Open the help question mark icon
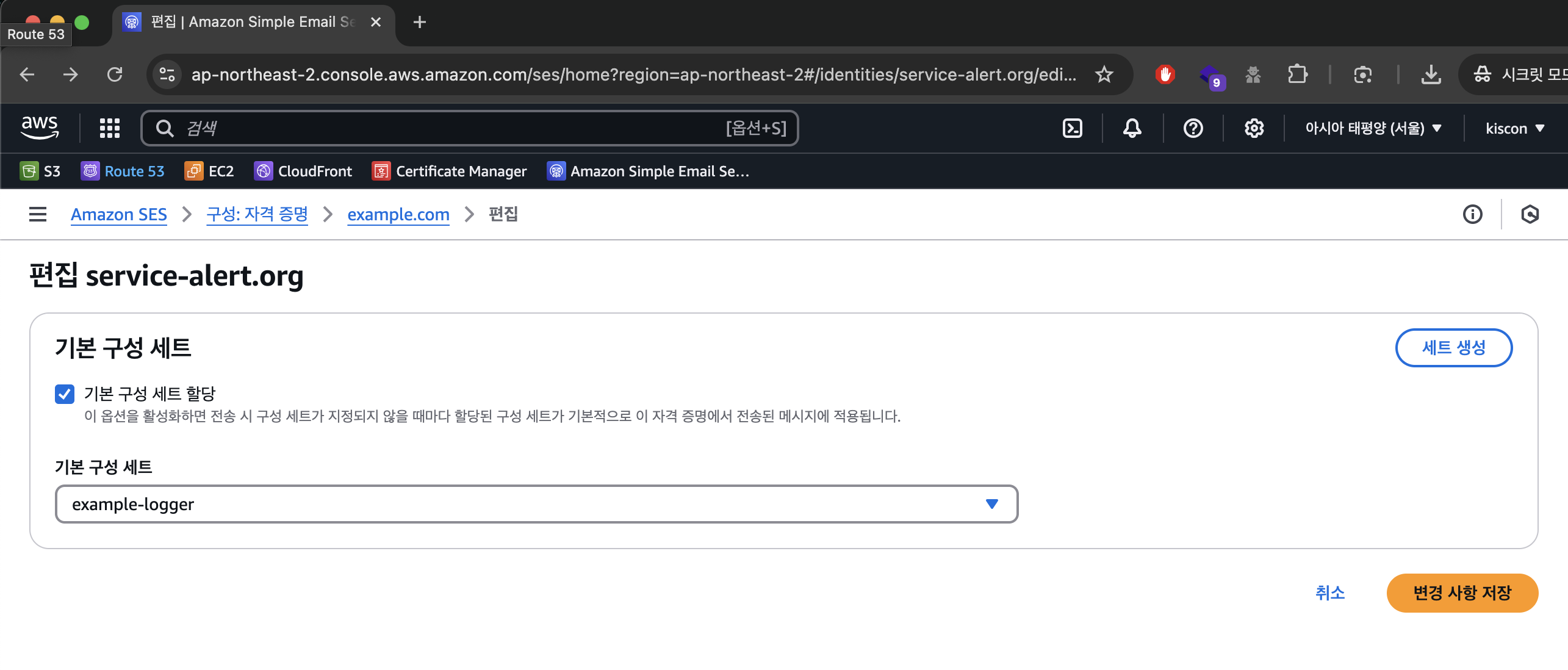 1193,128
